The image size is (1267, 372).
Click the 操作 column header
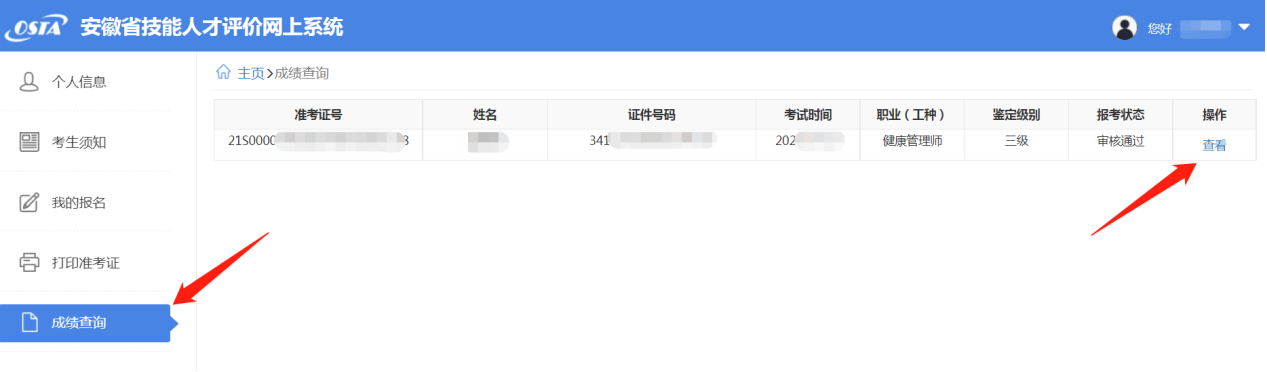pyautogui.click(x=1214, y=115)
